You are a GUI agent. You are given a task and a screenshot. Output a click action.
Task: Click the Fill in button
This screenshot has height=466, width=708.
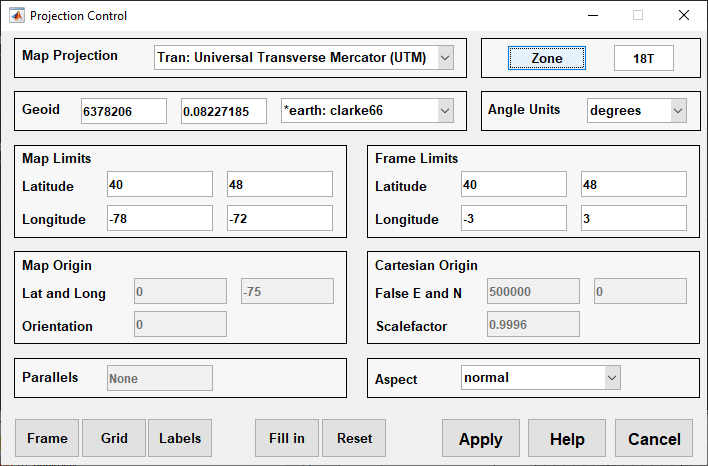point(286,438)
